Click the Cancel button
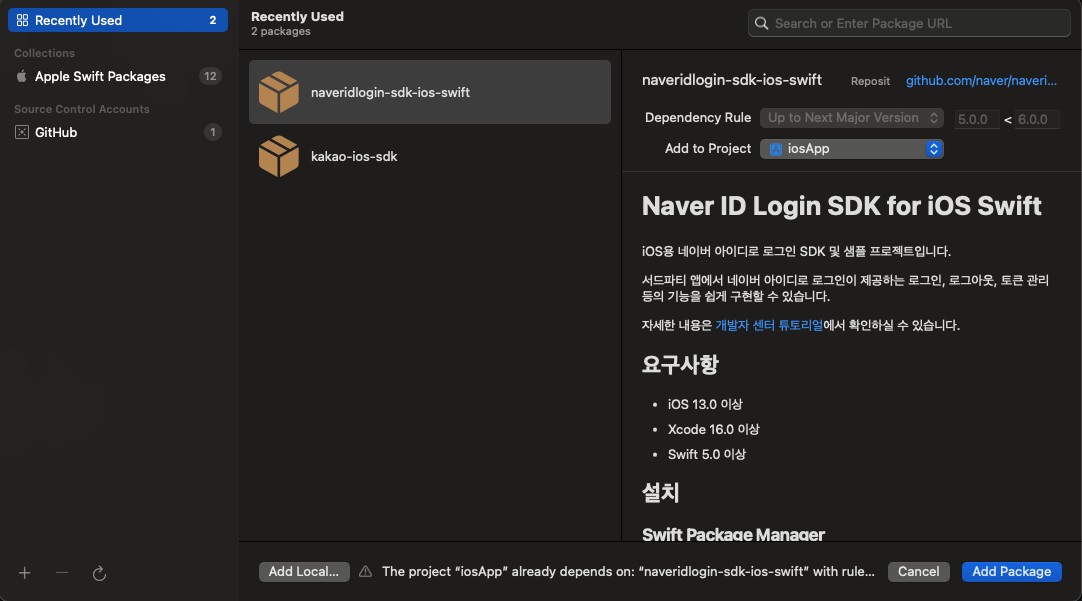 [918, 572]
